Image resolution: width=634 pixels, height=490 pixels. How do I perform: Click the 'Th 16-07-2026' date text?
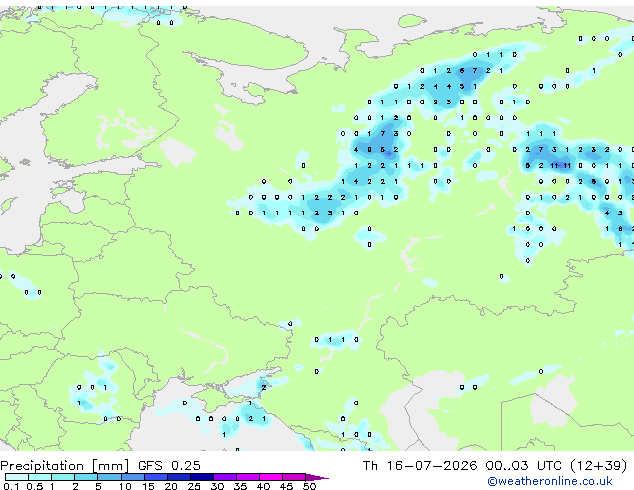[x=420, y=466]
